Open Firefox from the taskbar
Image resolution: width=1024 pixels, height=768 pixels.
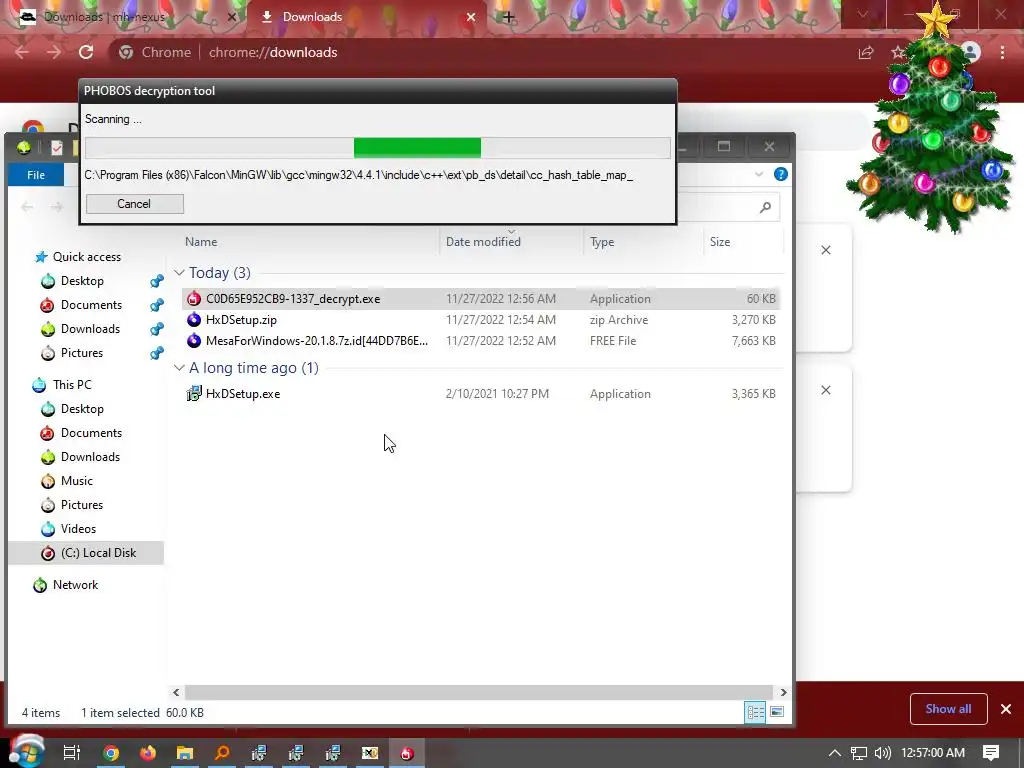pos(148,753)
